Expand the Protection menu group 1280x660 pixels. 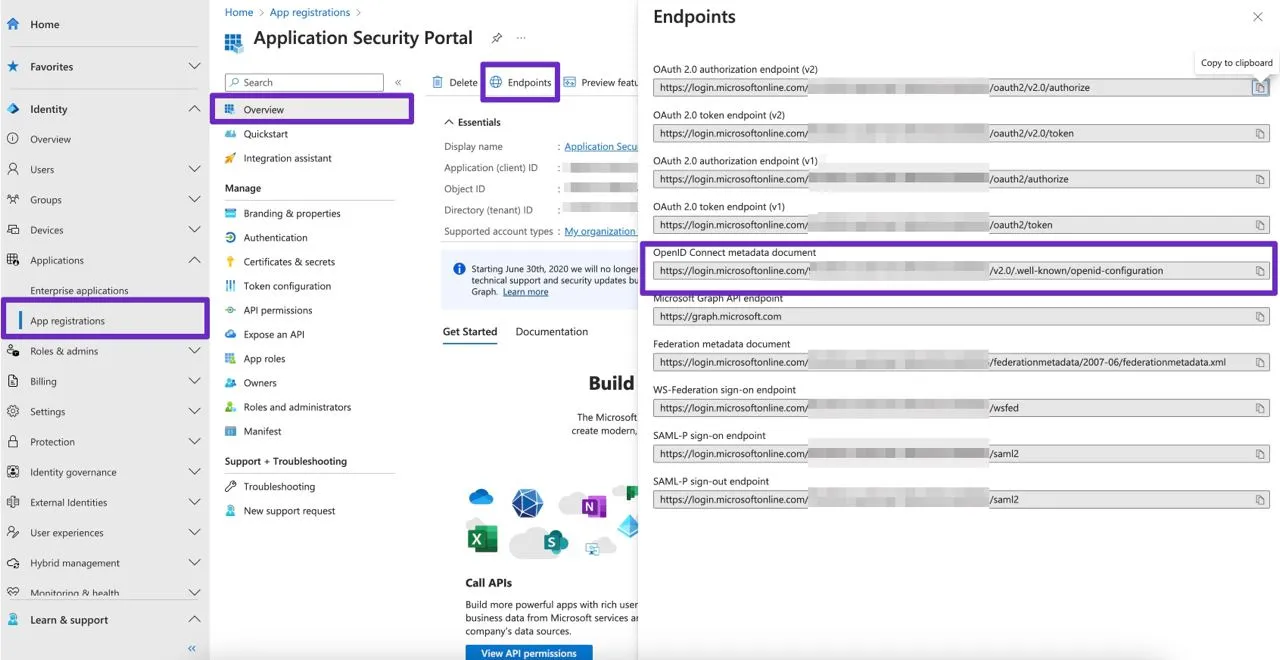click(x=194, y=442)
